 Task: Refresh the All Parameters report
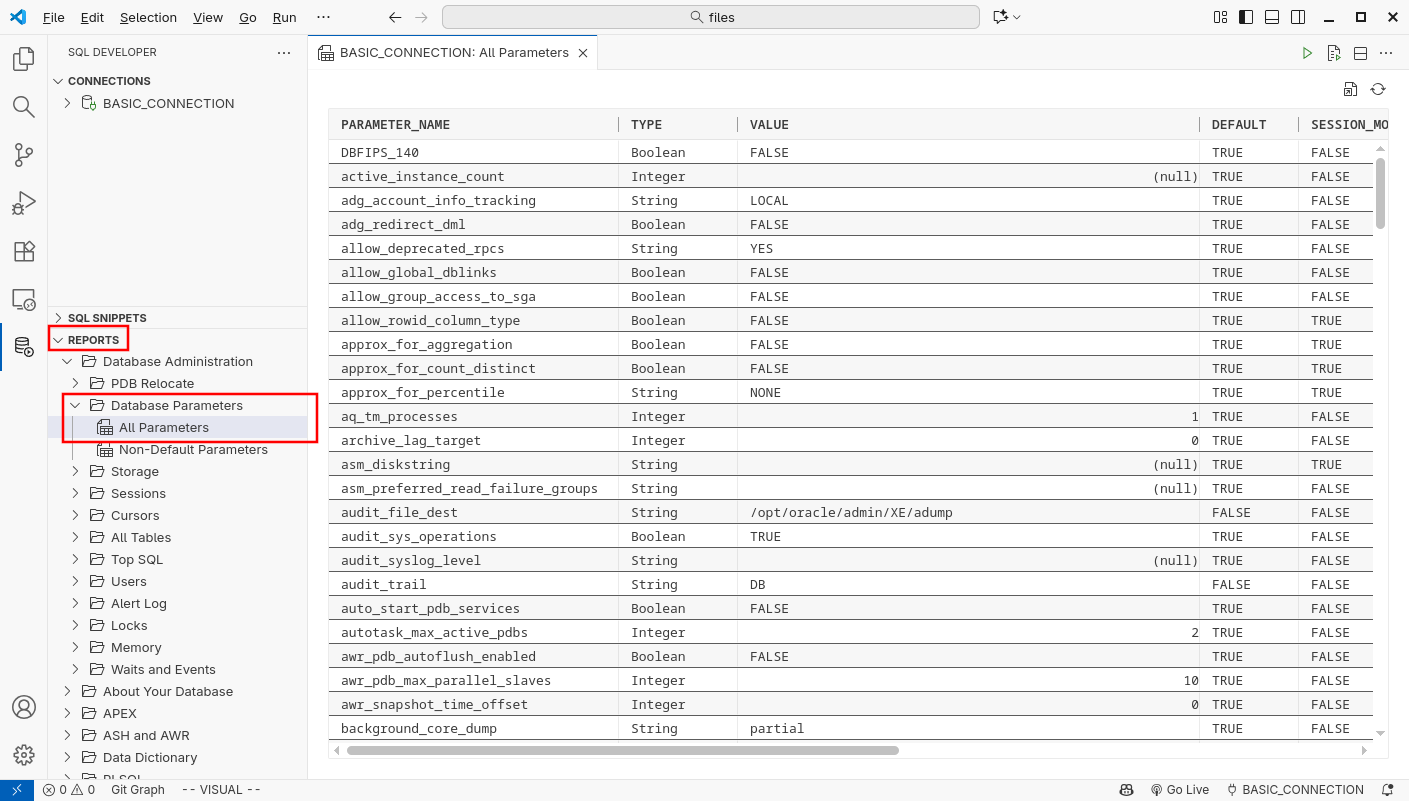1378,89
